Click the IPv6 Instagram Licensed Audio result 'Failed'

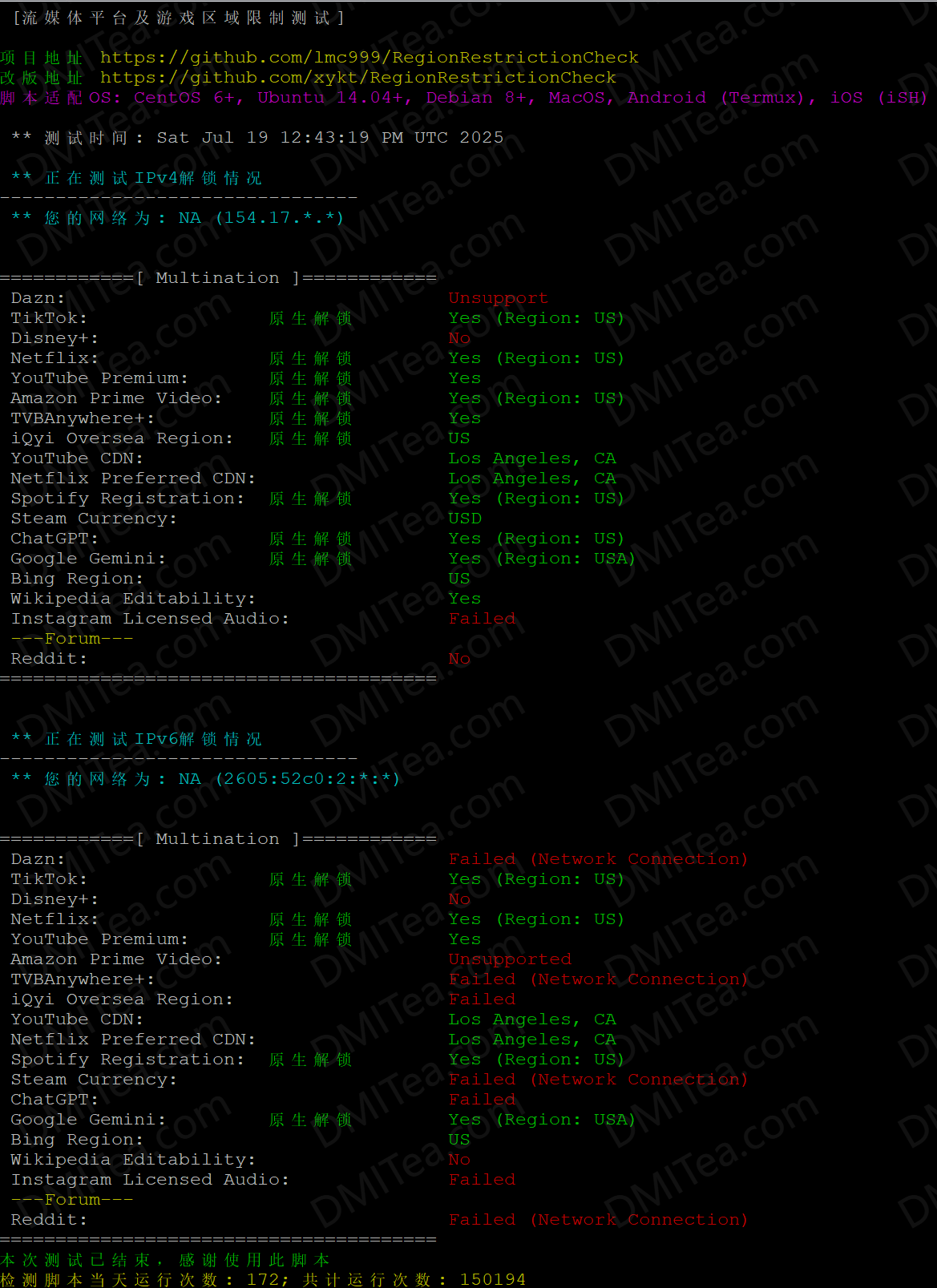click(482, 1180)
